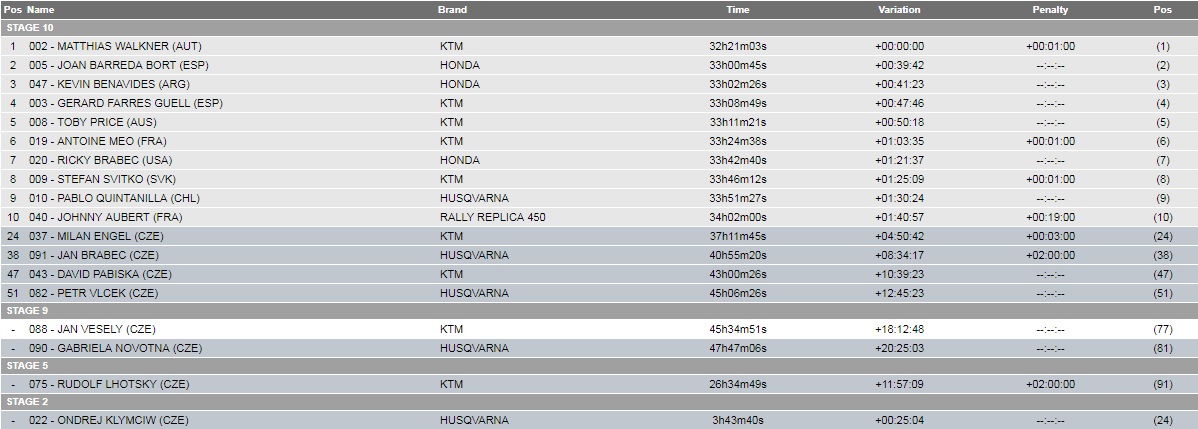Click Pablo Quintanilla (CHL) name
The height and width of the screenshot is (429, 1198).
(x=119, y=198)
